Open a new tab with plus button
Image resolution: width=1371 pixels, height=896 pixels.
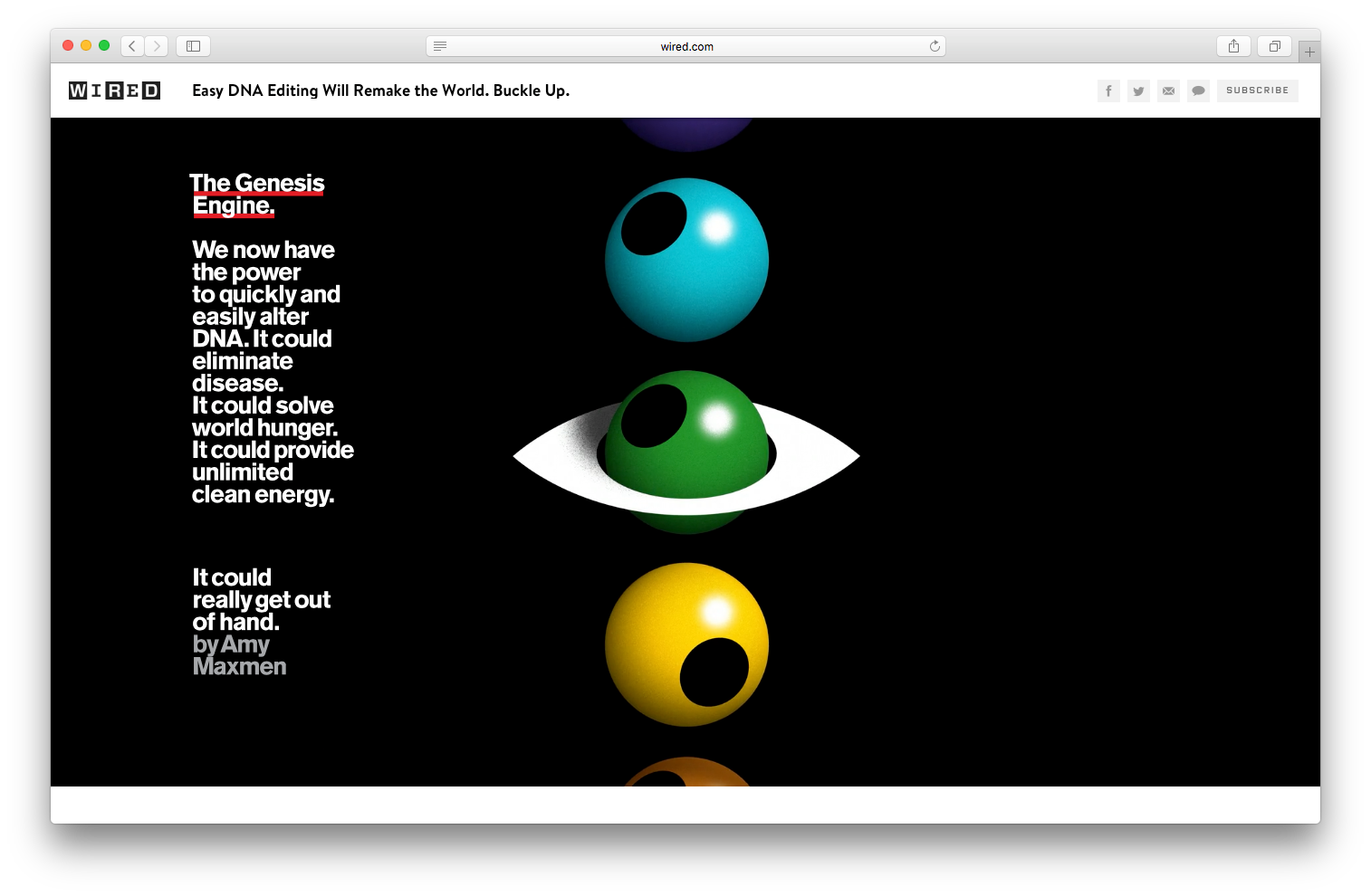point(1309,52)
